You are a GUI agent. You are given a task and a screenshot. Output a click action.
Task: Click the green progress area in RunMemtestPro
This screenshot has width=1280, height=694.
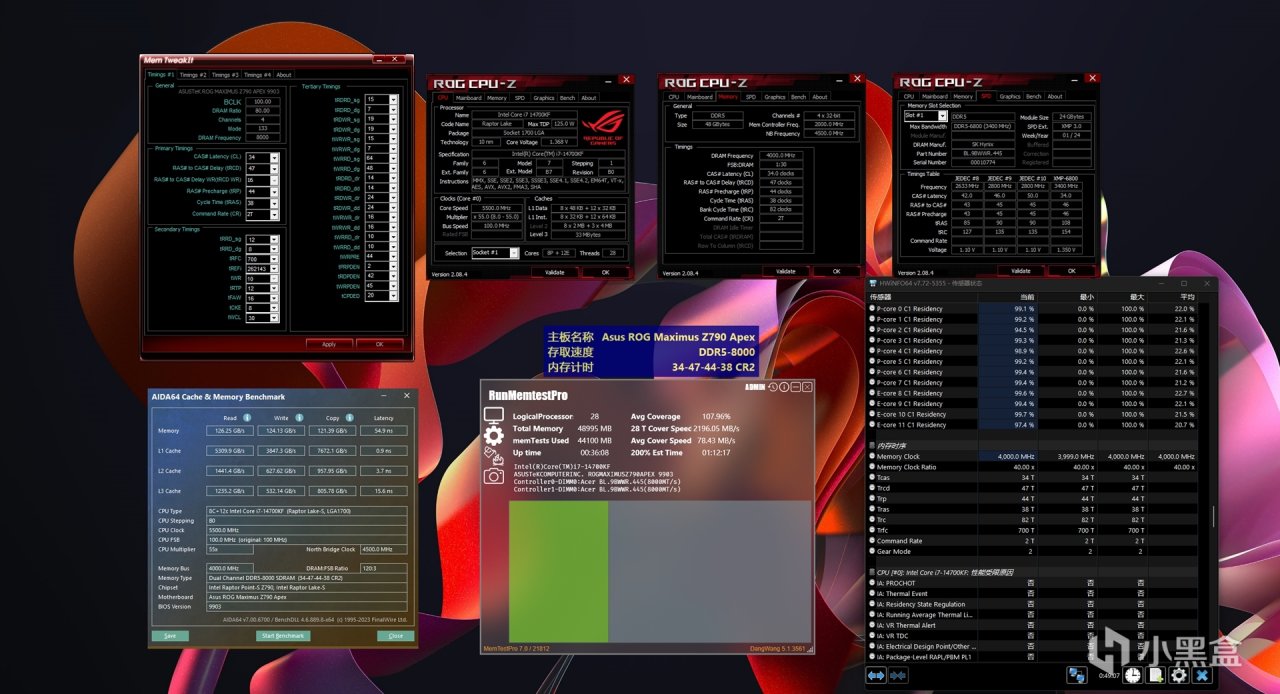coord(558,571)
